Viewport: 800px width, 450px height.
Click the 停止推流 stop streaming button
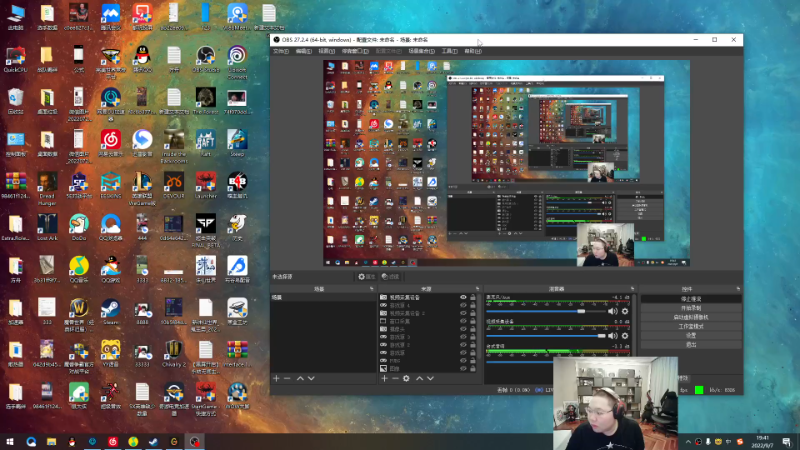[x=691, y=299]
